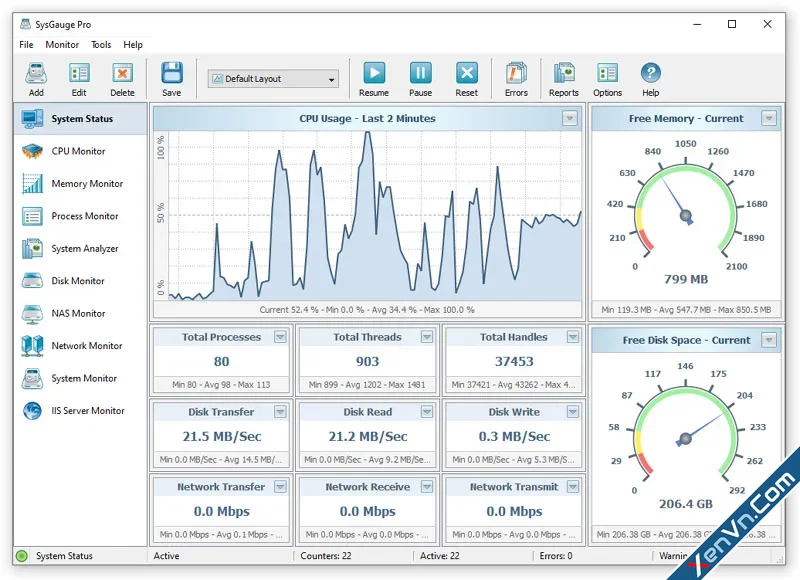The height and width of the screenshot is (580, 800).
Task: Click the Help question mark icon
Action: pyautogui.click(x=651, y=73)
